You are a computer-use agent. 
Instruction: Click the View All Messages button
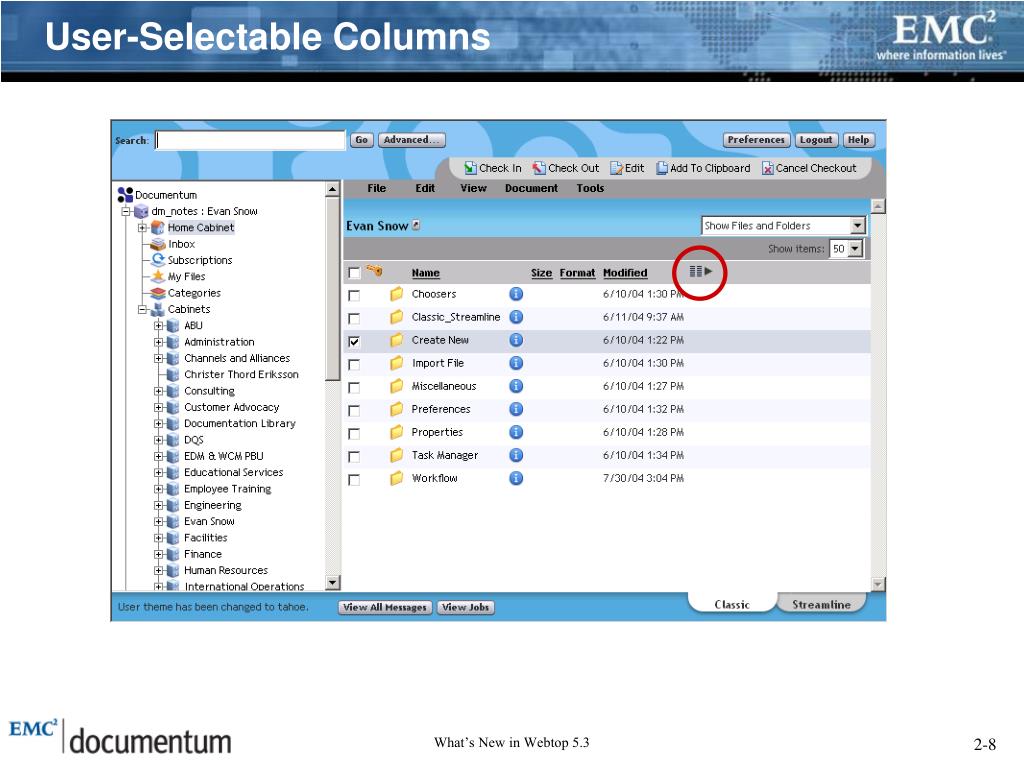[385, 607]
